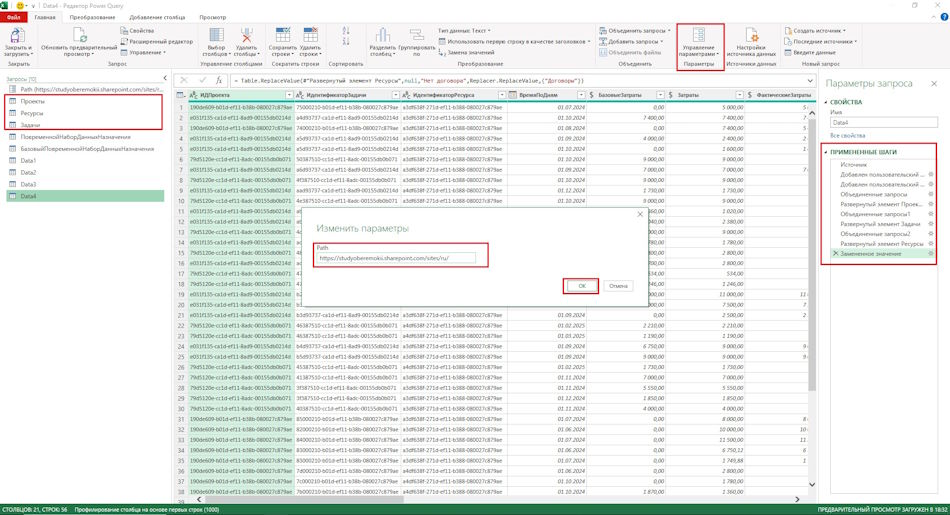This screenshot has width=950, height=515.
Task: Click Replace Values (Замена значений) command
Action: pos(466,52)
